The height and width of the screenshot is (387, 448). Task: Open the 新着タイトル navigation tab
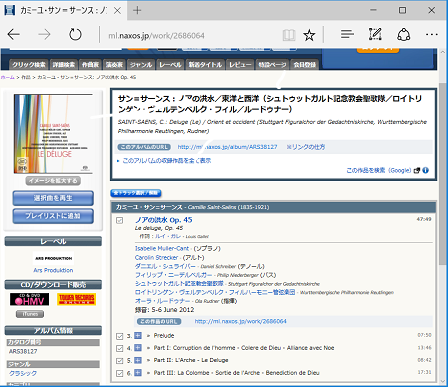tap(205, 65)
